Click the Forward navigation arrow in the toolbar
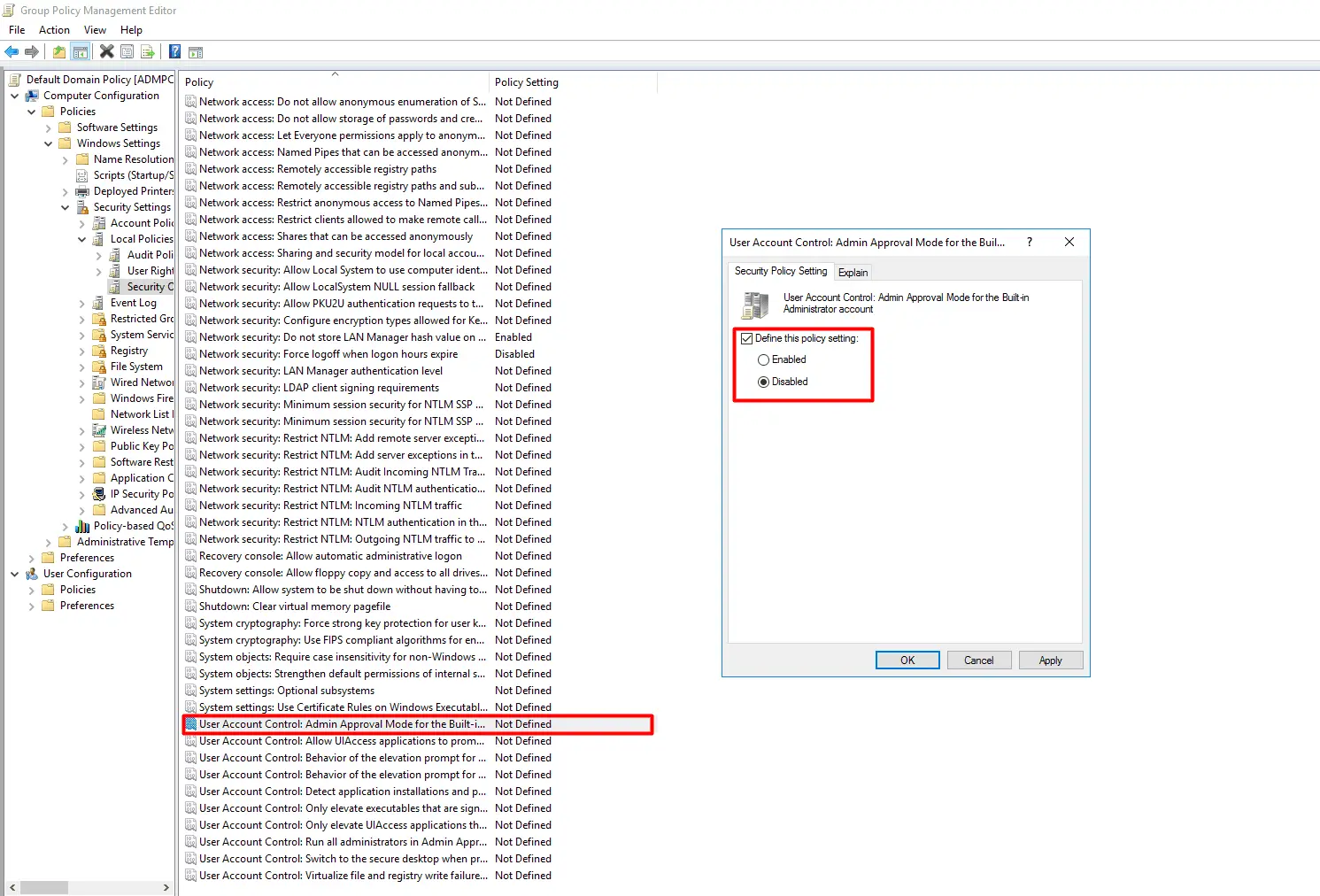 pos(33,50)
